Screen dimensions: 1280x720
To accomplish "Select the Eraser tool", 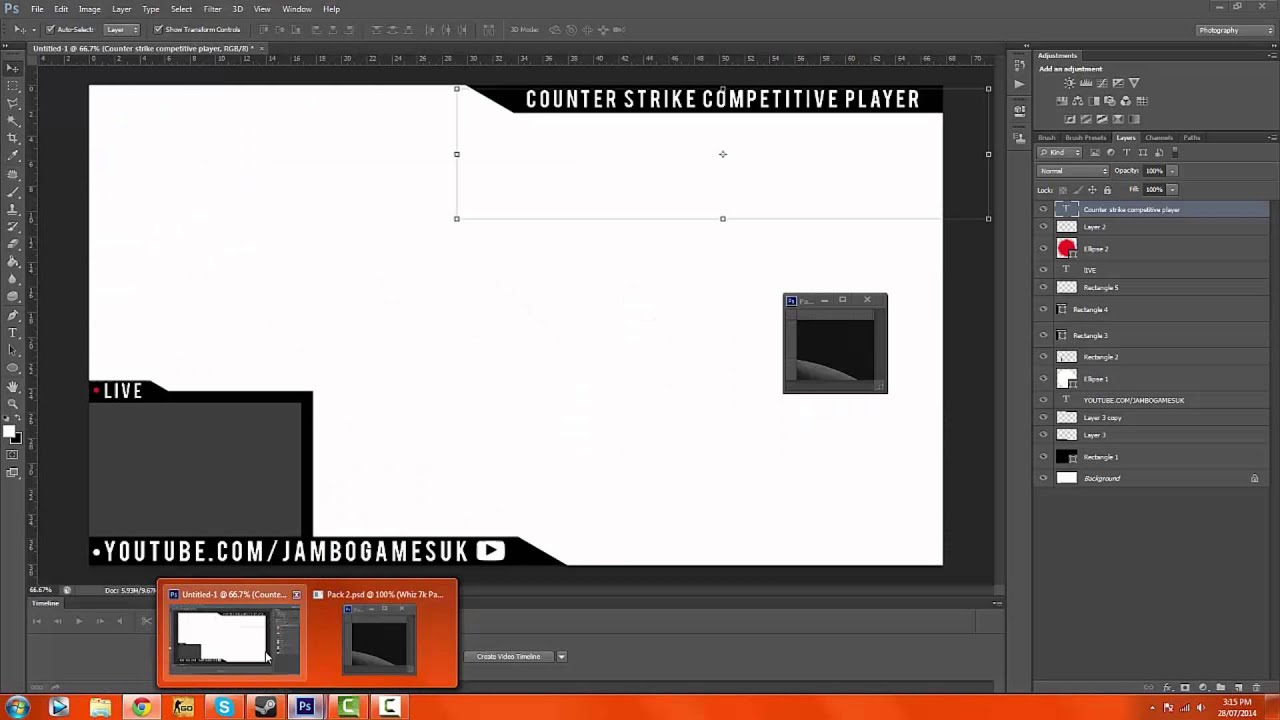I will [x=12, y=244].
